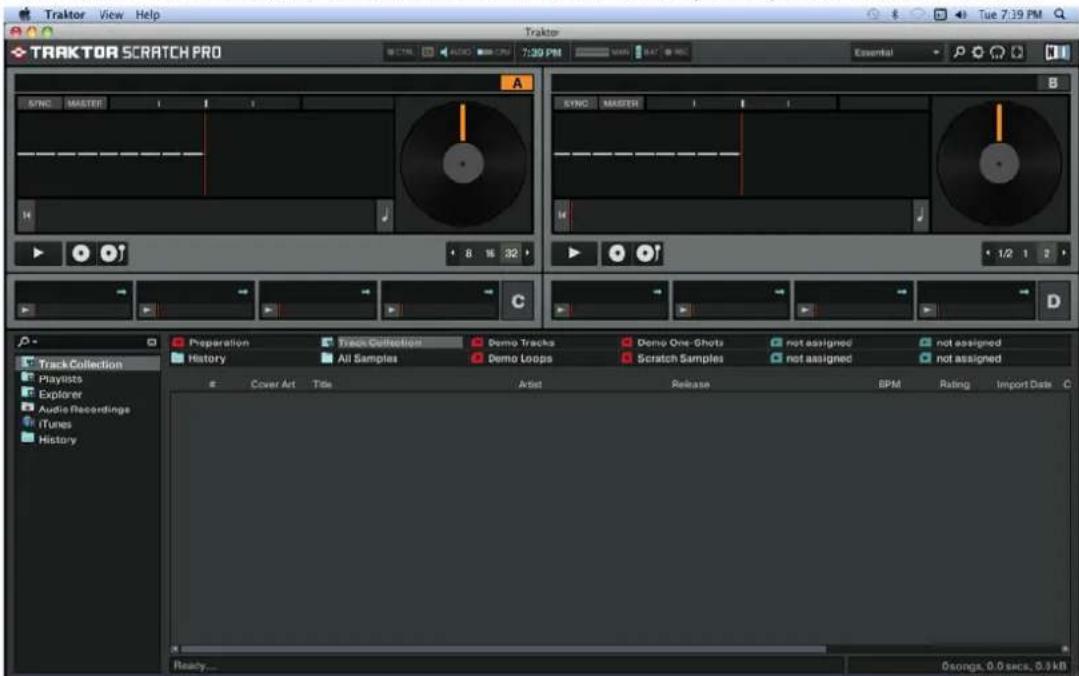Select Deck A focus letter
Screen dimensions: 1079x676
point(516,83)
